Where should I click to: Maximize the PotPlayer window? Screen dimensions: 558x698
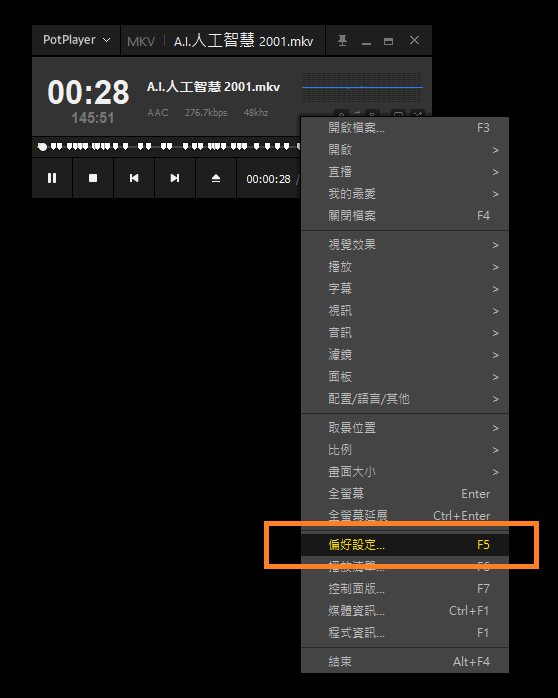[x=388, y=41]
